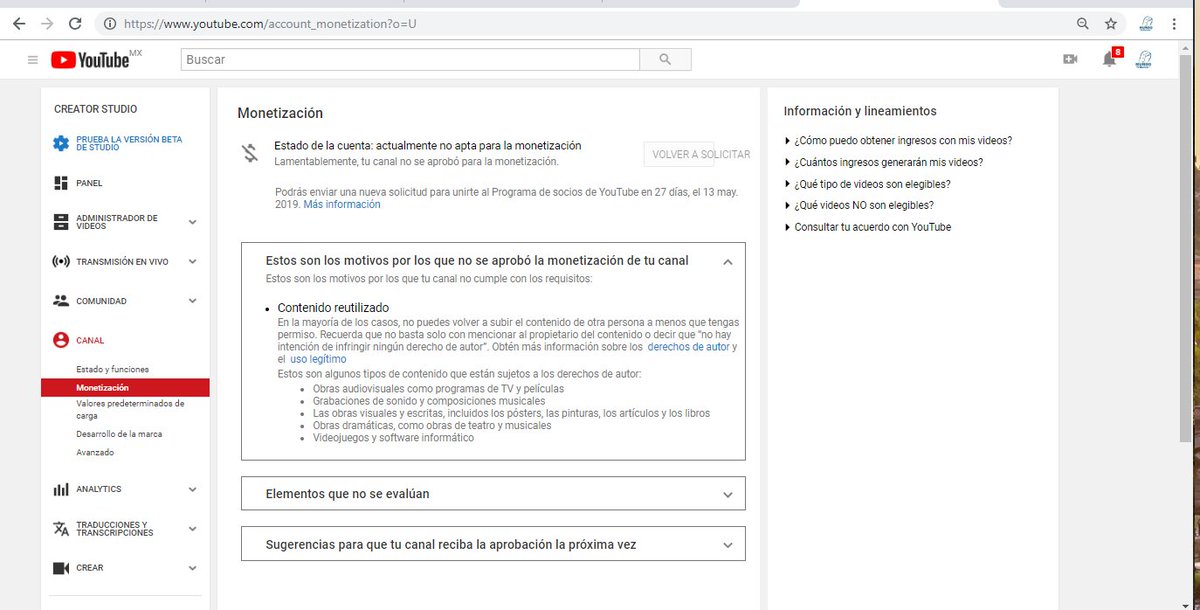This screenshot has width=1200, height=610.
Task: Click the Monetización page title
Action: coord(280,113)
